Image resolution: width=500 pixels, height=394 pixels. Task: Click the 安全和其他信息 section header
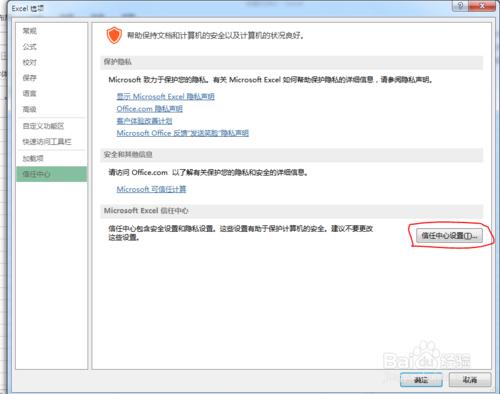point(292,155)
